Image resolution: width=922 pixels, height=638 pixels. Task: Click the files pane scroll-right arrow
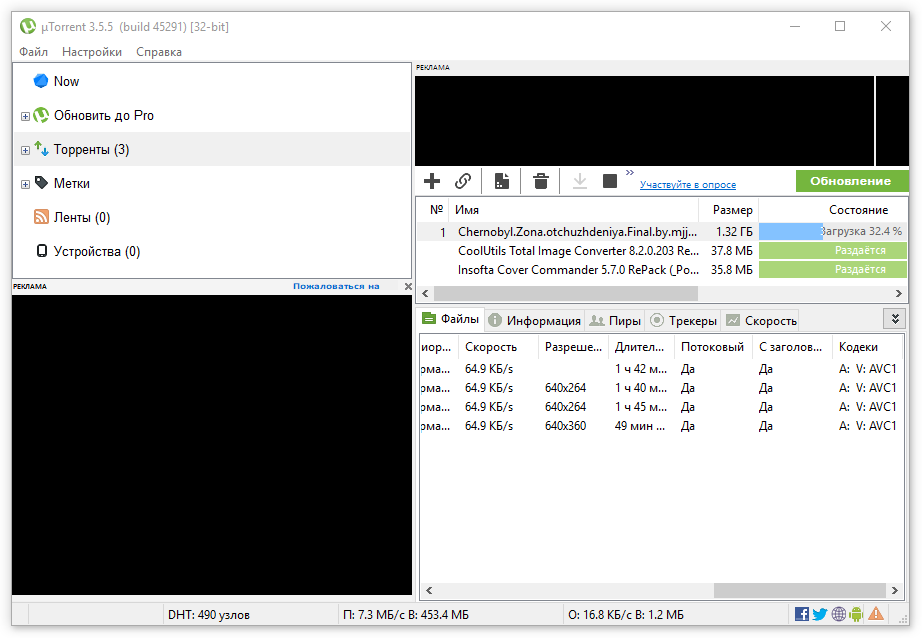click(894, 590)
